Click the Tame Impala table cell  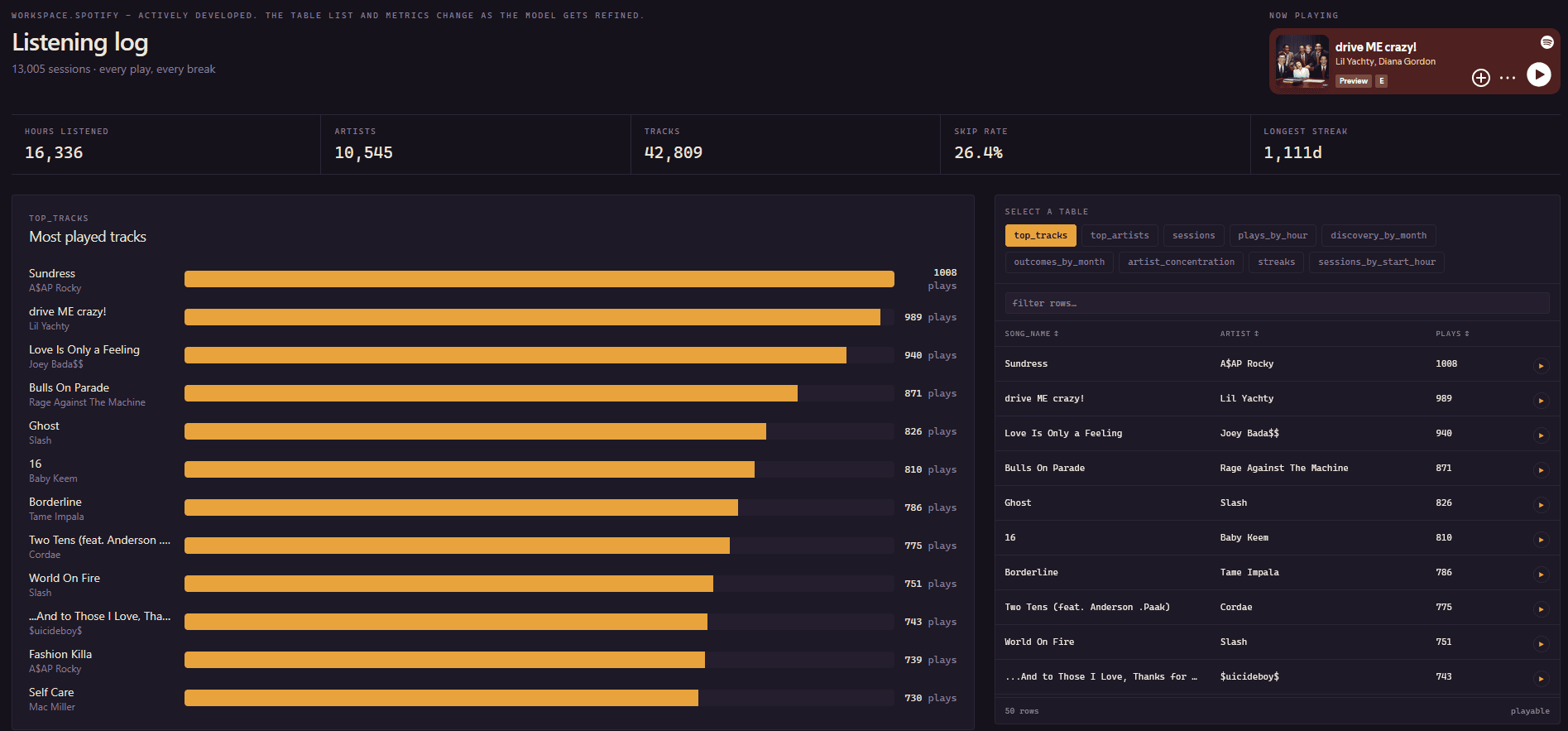[1249, 573]
